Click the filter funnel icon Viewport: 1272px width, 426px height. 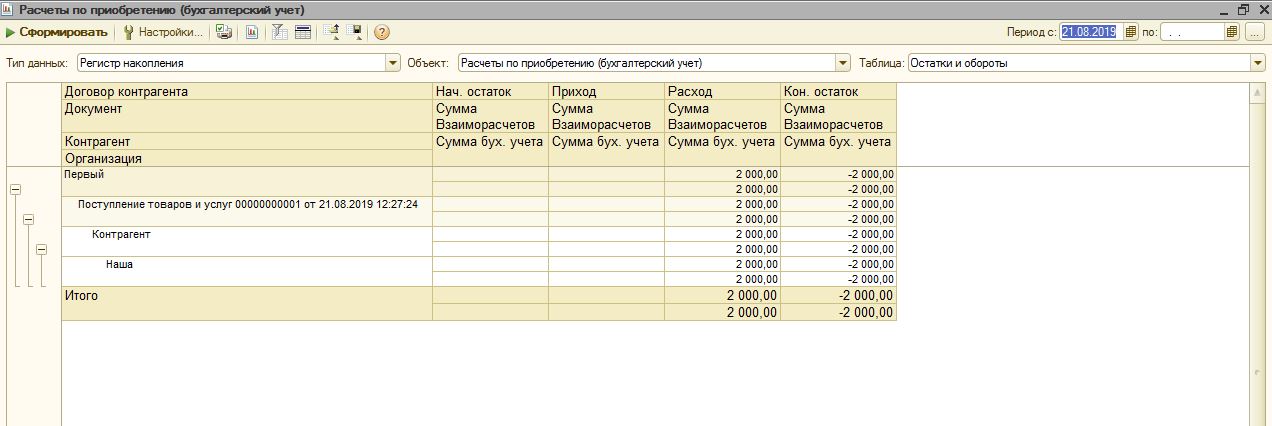tap(280, 32)
